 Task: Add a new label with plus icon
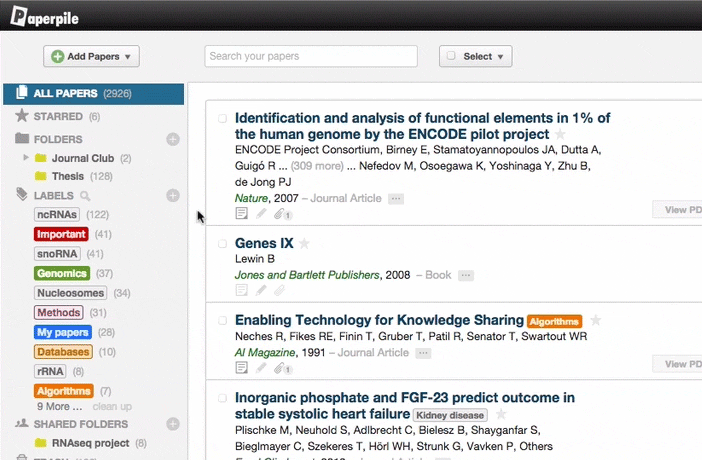172,196
